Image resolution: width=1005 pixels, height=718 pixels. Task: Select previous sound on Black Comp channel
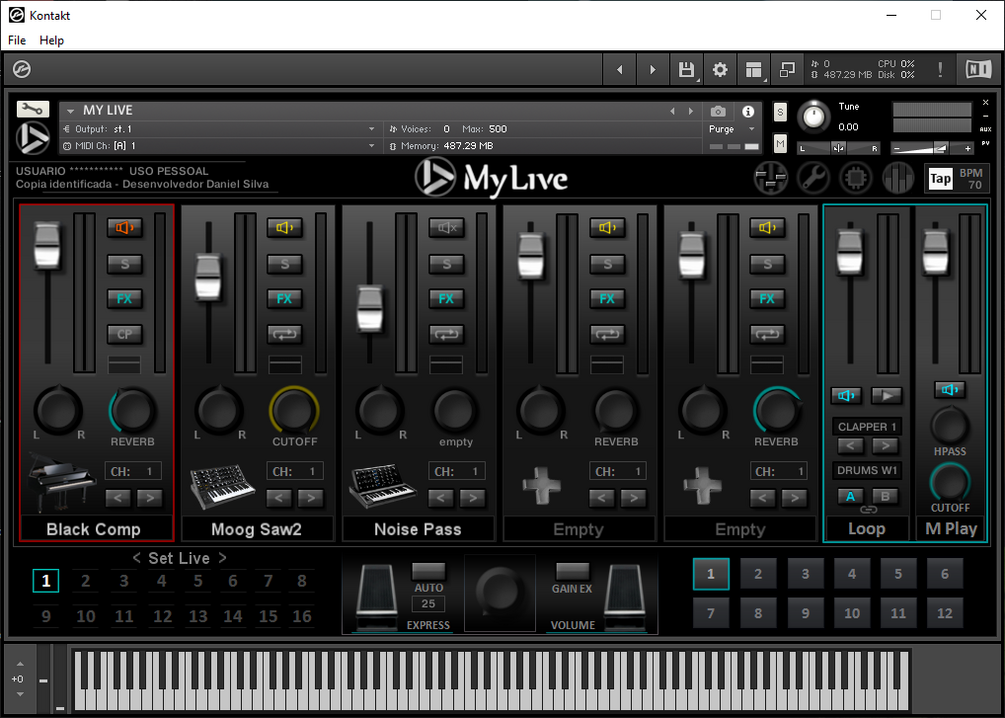click(x=118, y=497)
